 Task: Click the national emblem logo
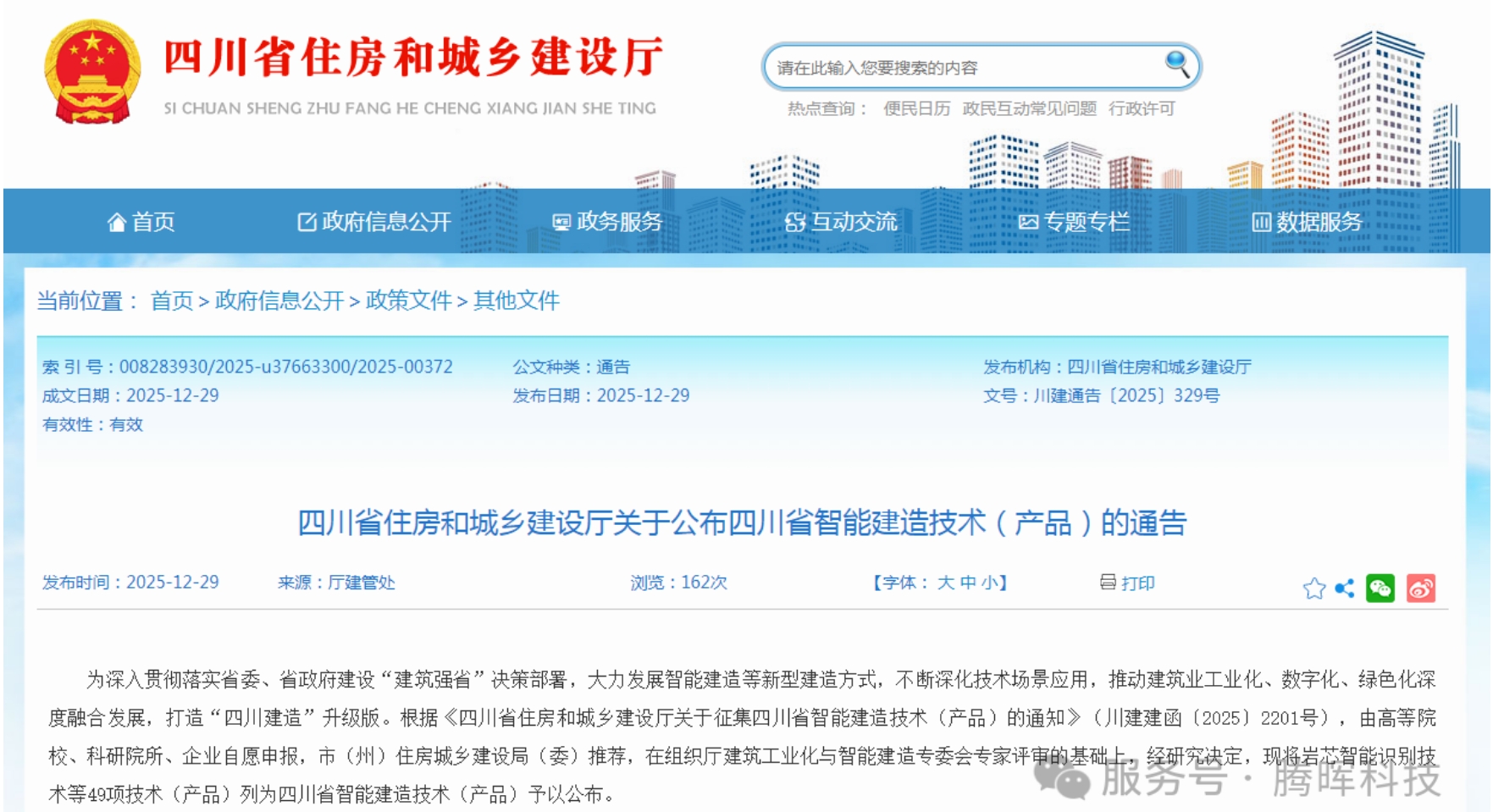92,74
